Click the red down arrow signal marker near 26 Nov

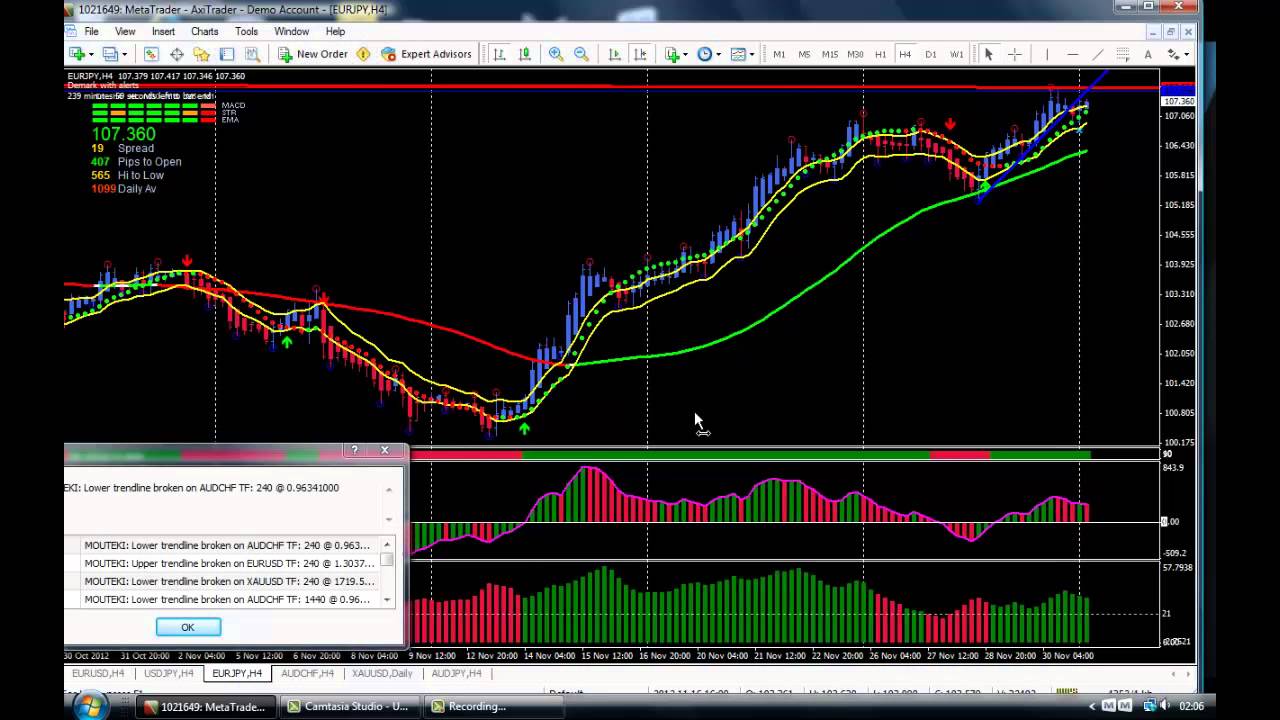(950, 124)
